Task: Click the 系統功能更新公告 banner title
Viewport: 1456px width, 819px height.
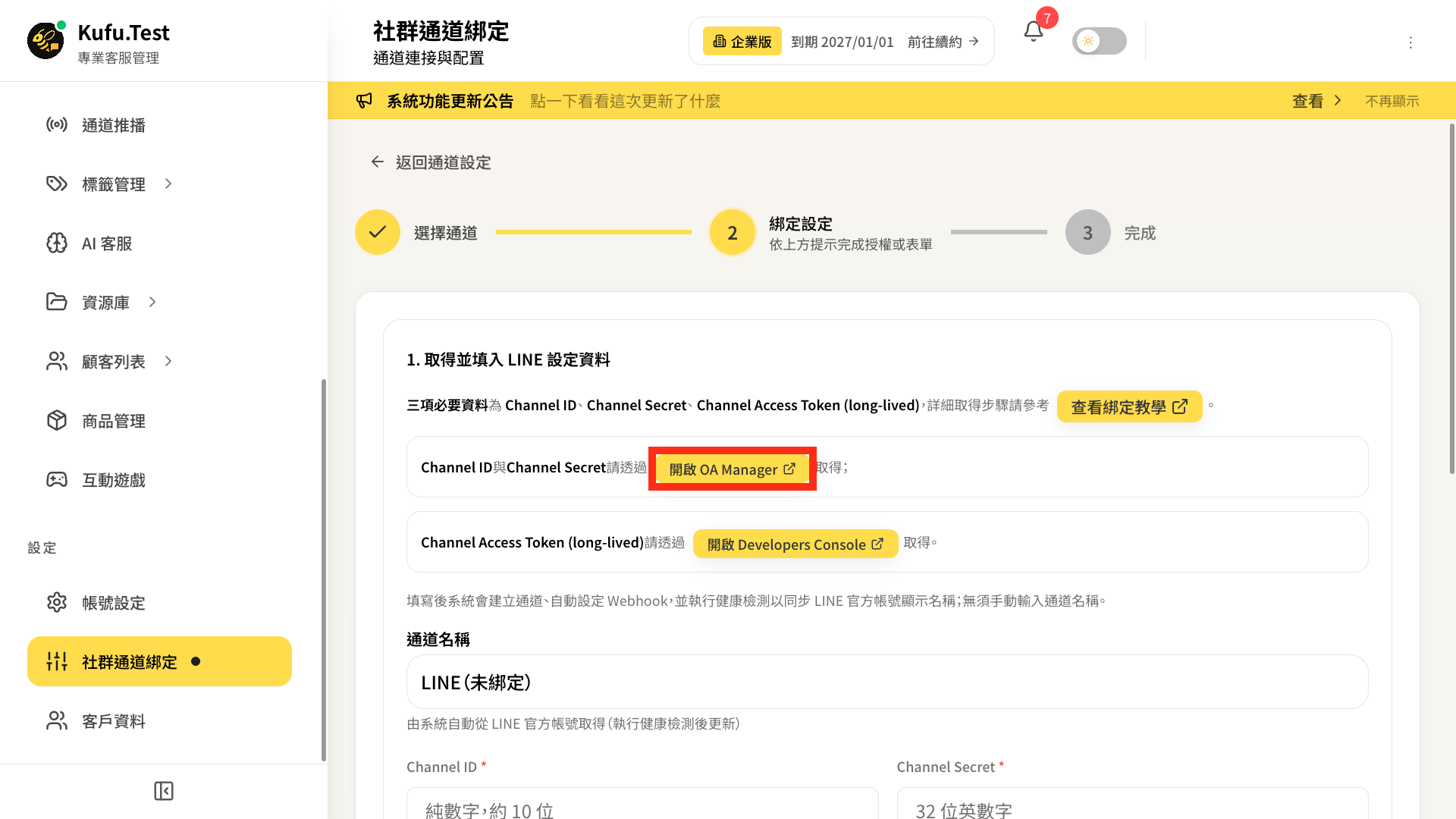Action: click(450, 101)
